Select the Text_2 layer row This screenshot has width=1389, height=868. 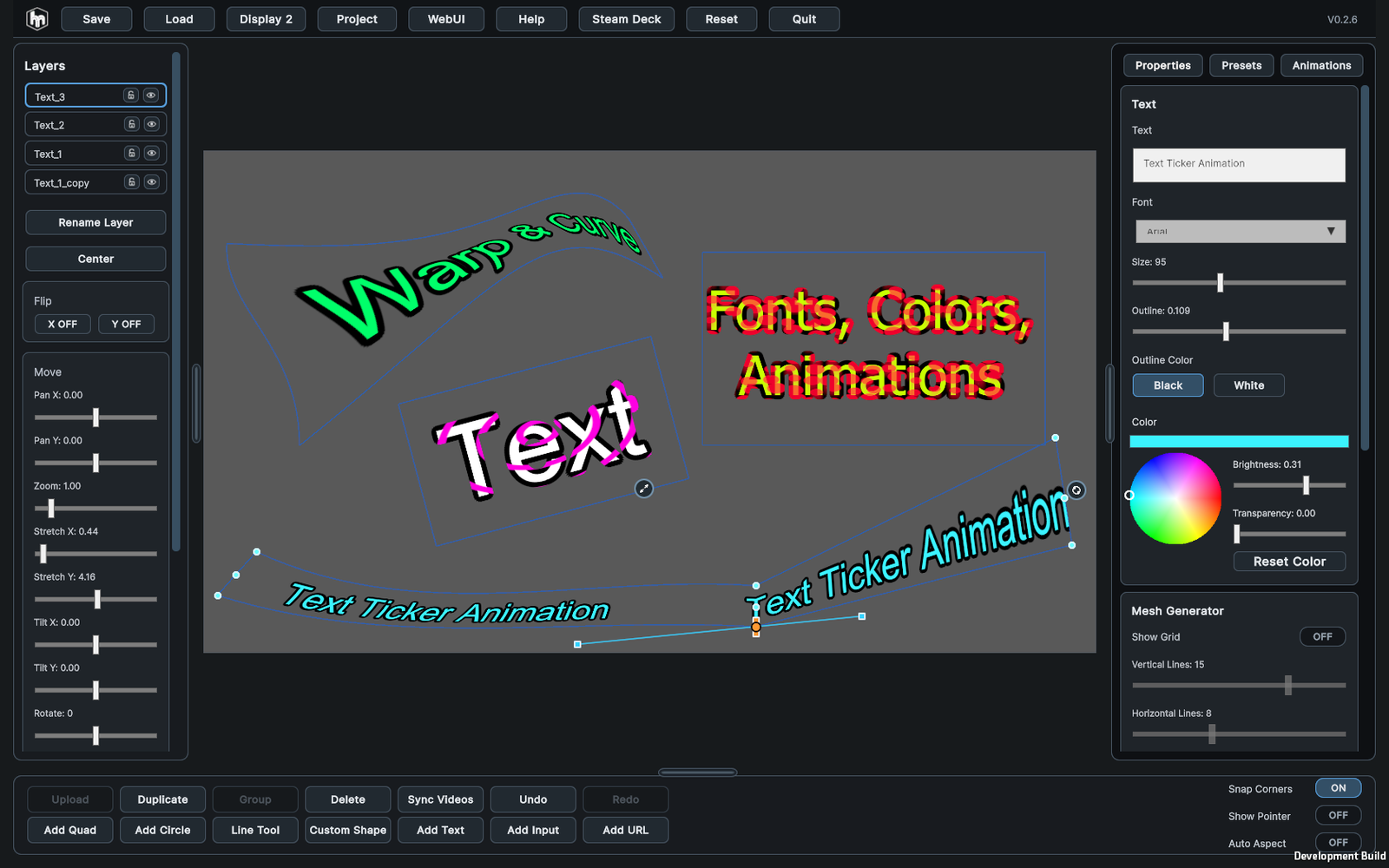[x=95, y=124]
